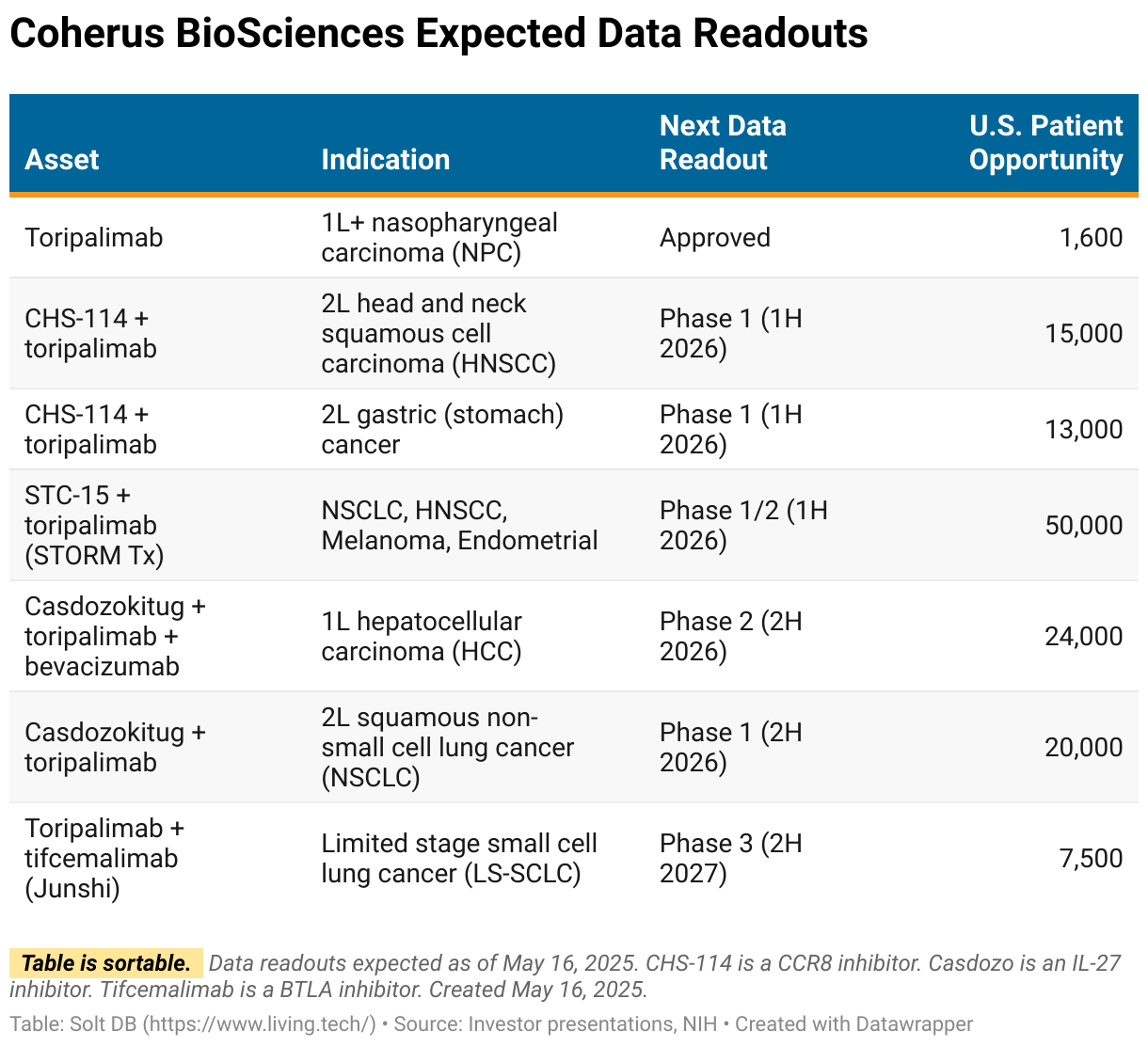Sort by U.S. Patient Opportunity header
The image size is (1148, 1046).
[1045, 143]
